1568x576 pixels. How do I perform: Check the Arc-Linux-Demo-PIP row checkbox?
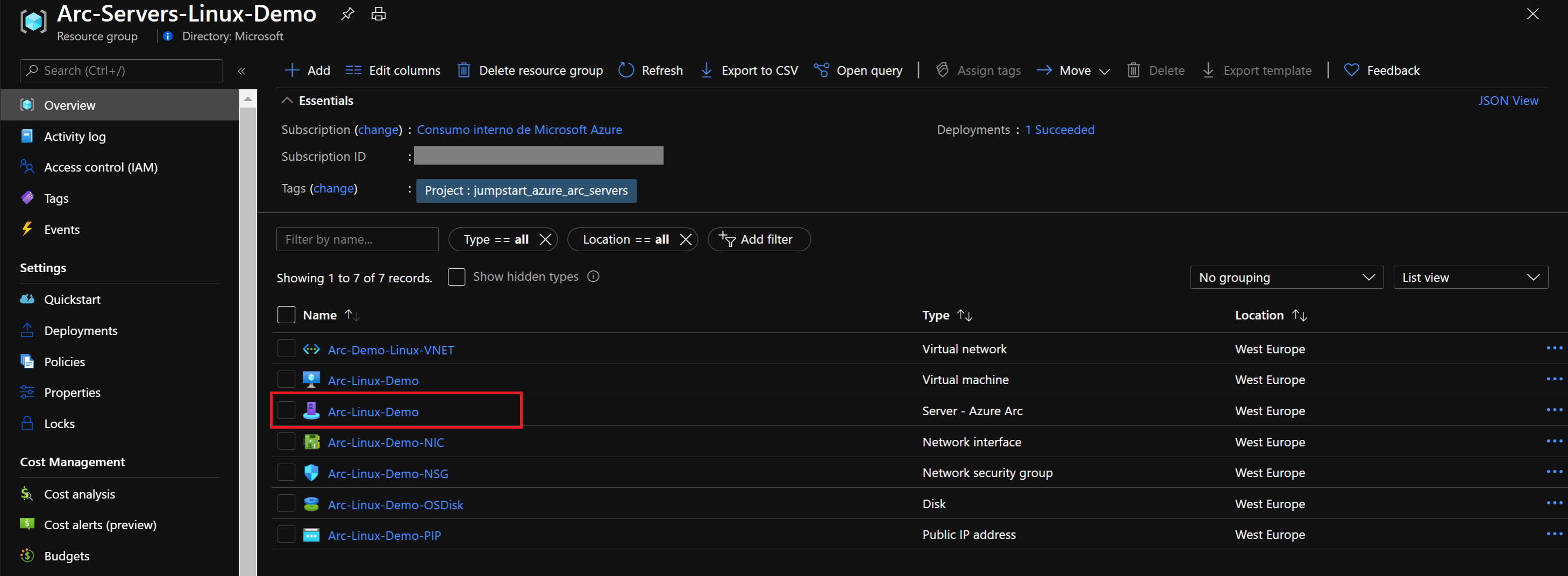click(x=286, y=535)
